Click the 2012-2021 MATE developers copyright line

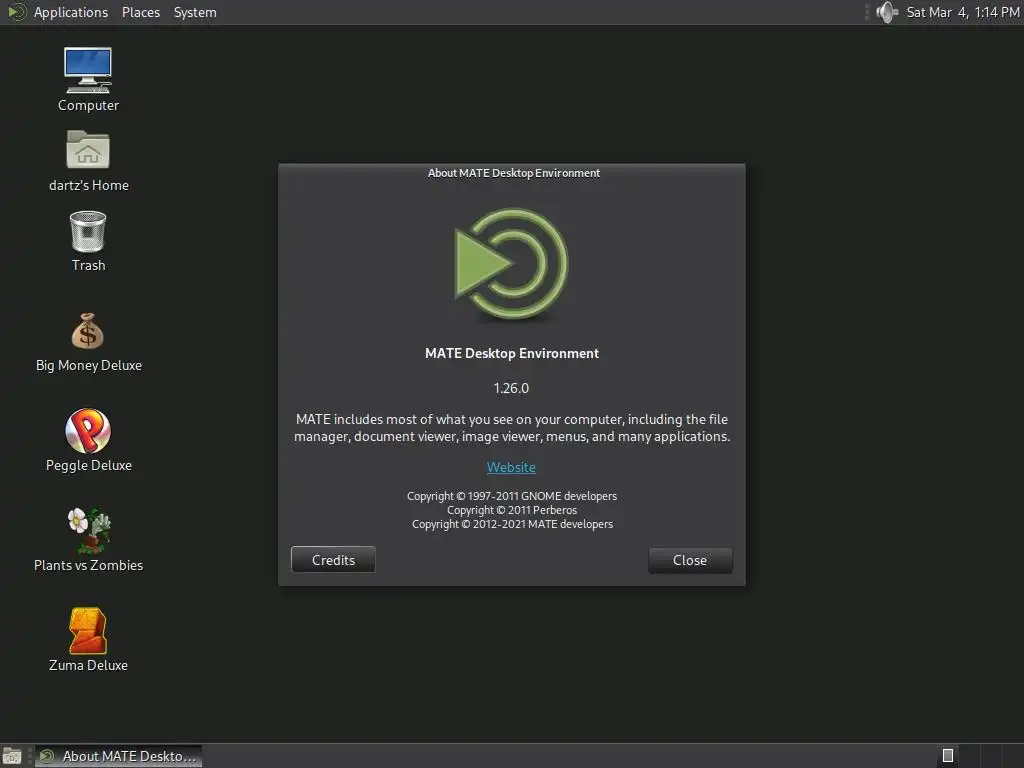point(512,524)
